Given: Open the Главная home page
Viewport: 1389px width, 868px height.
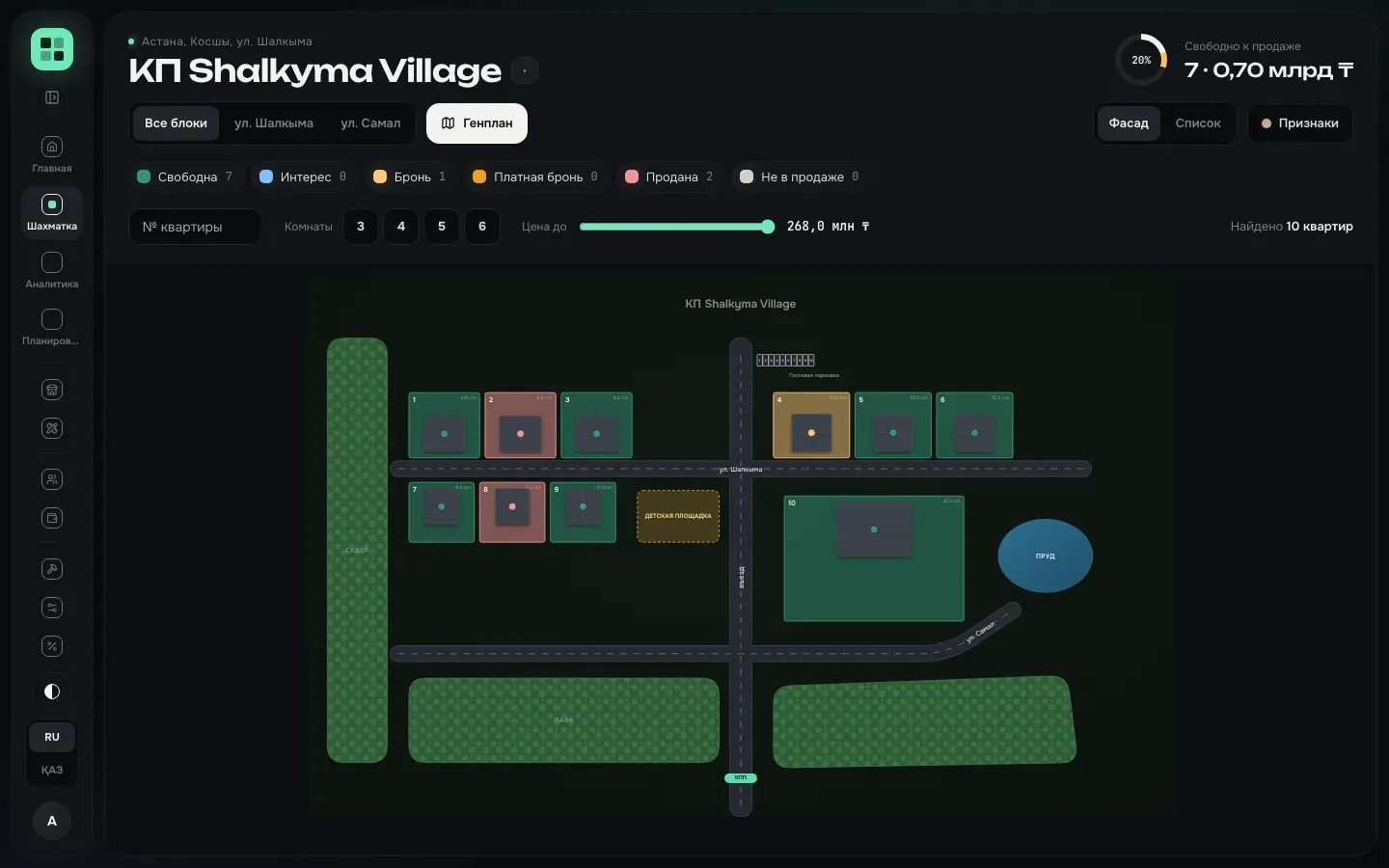Looking at the screenshot, I should click(52, 154).
